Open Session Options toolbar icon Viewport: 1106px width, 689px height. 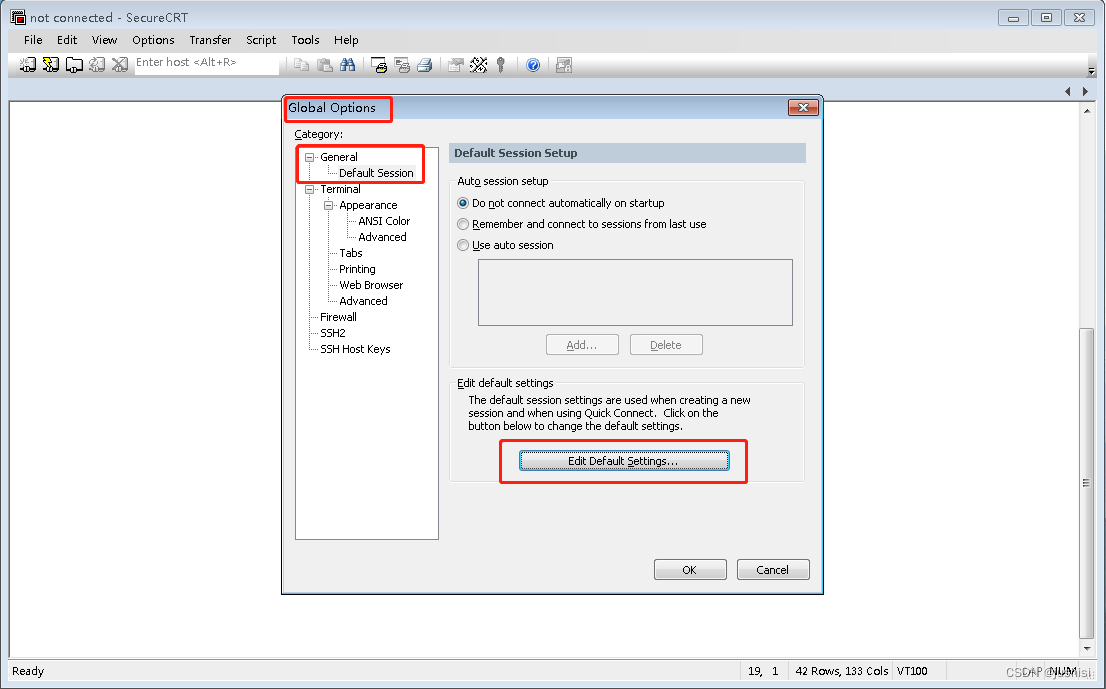(456, 65)
